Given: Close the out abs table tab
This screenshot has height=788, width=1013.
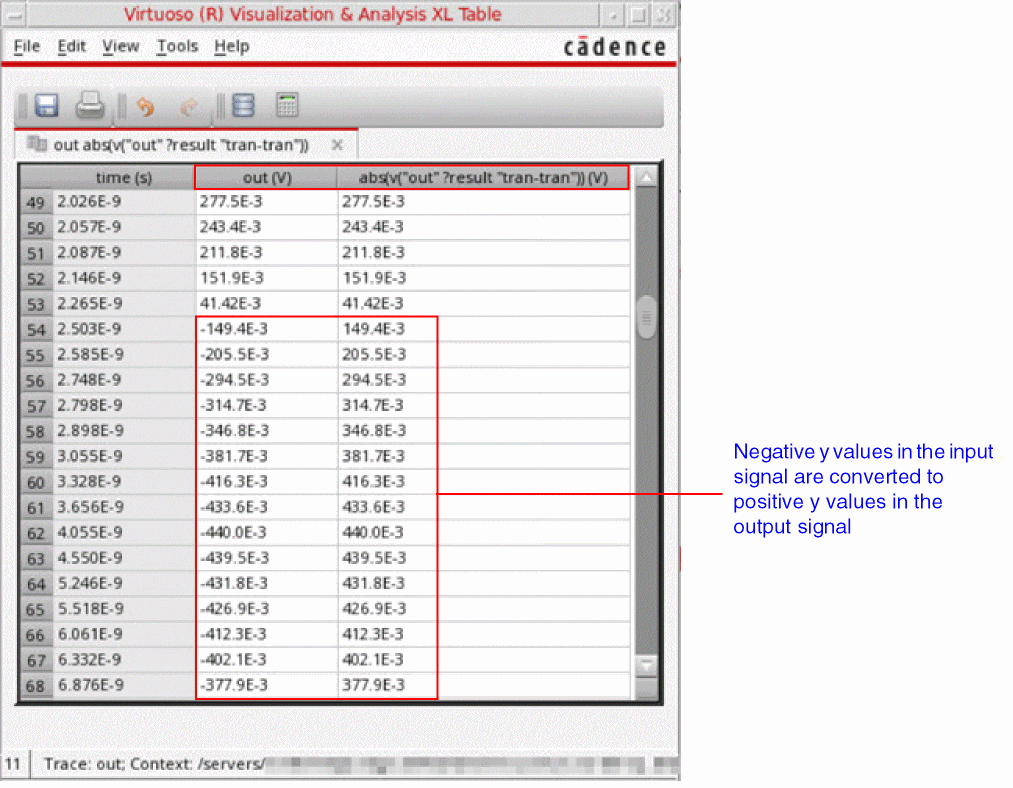Looking at the screenshot, I should [337, 145].
